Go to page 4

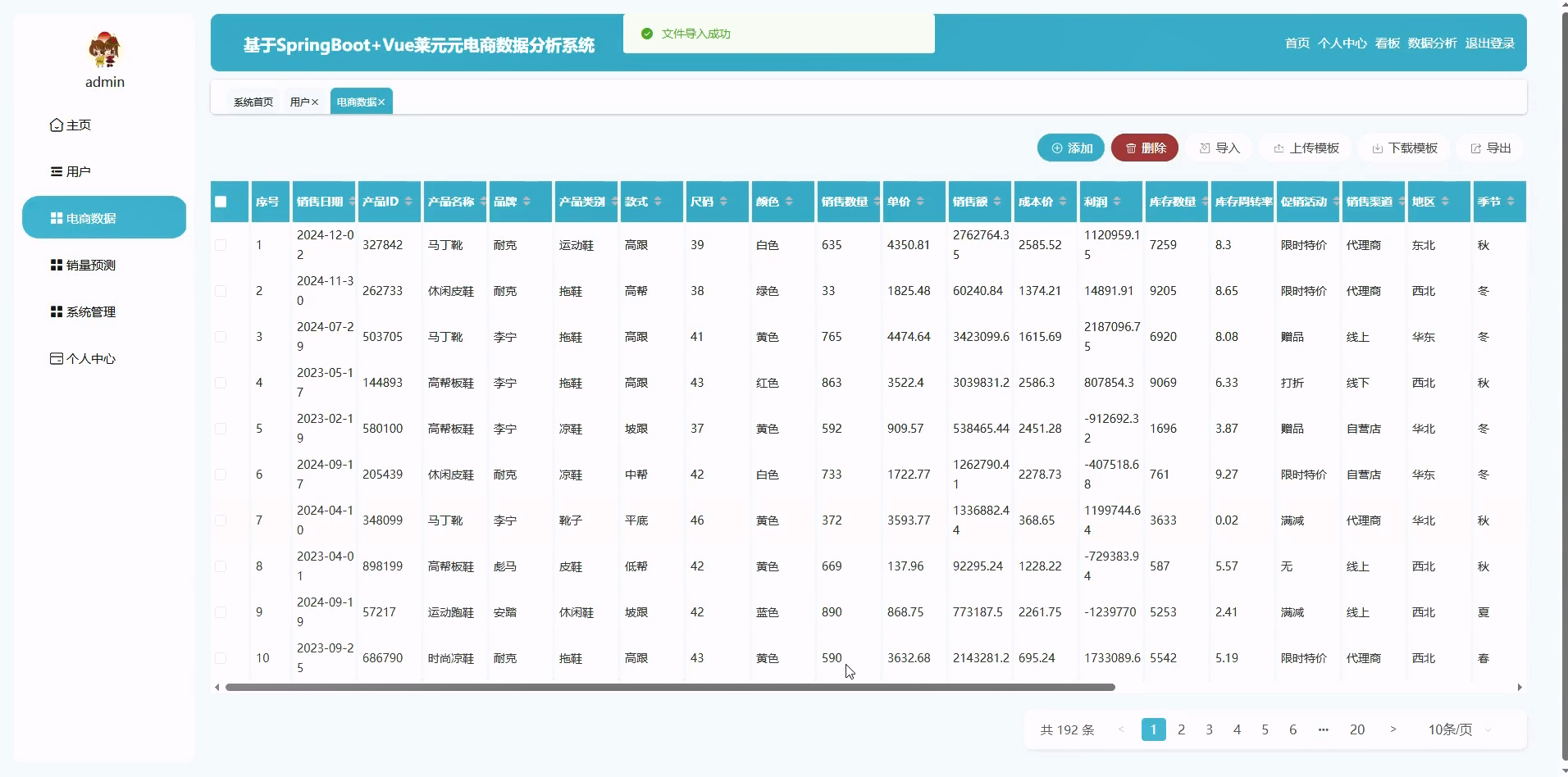point(1237,729)
